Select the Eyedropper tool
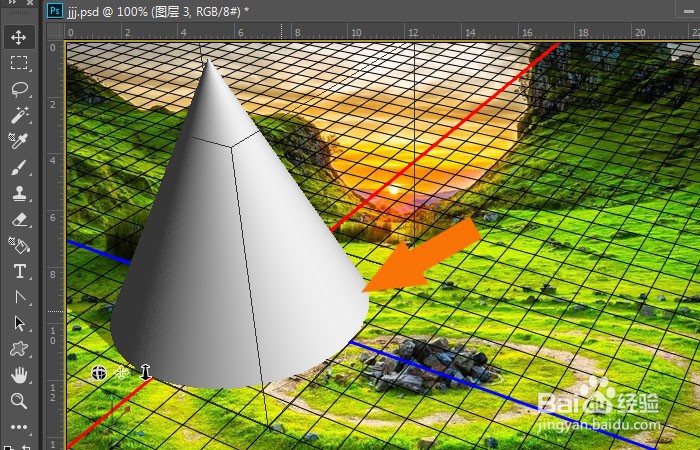Screen dimensions: 700x450 pos(19,141)
